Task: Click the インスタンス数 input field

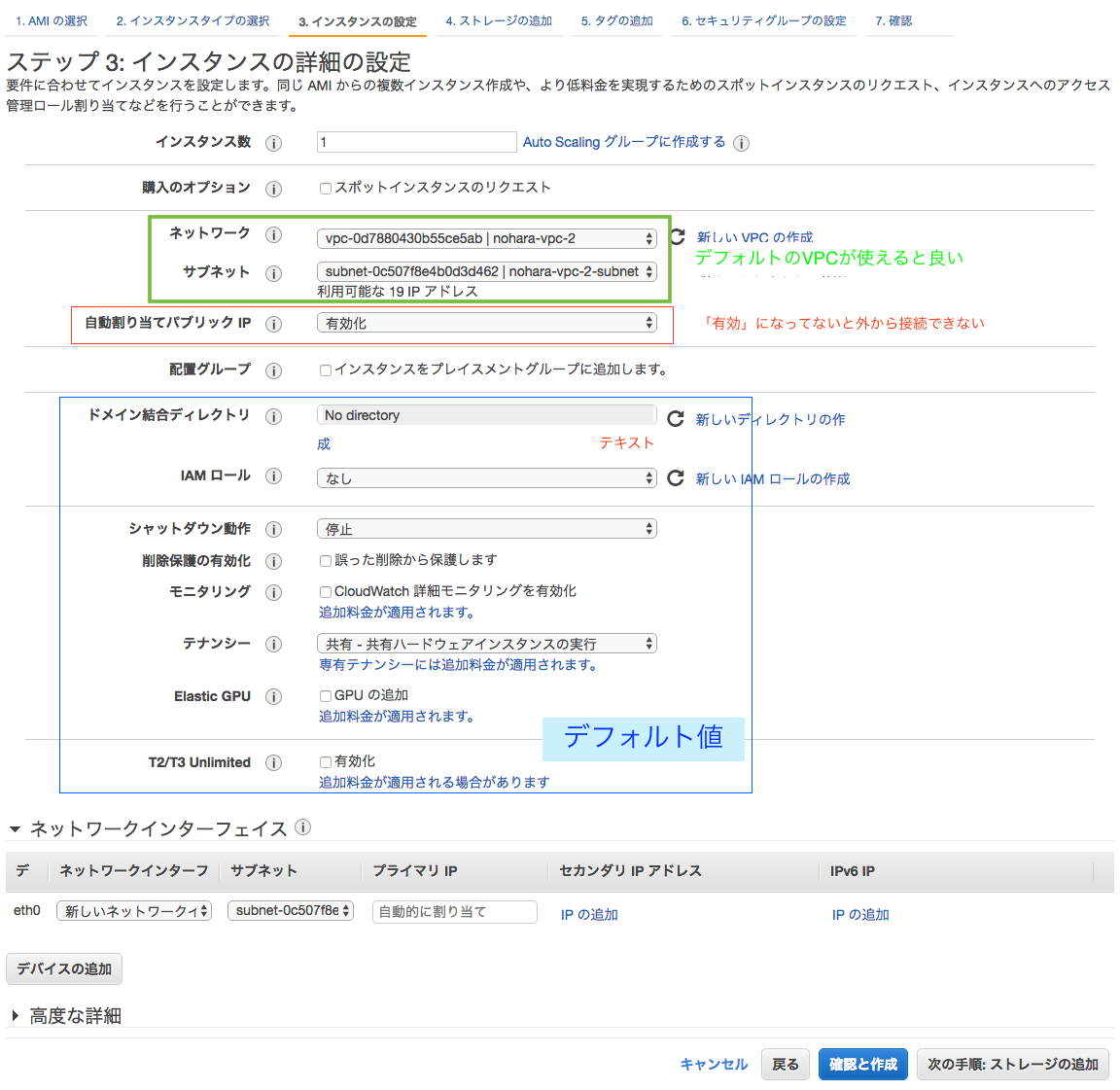Action: pyautogui.click(x=416, y=142)
